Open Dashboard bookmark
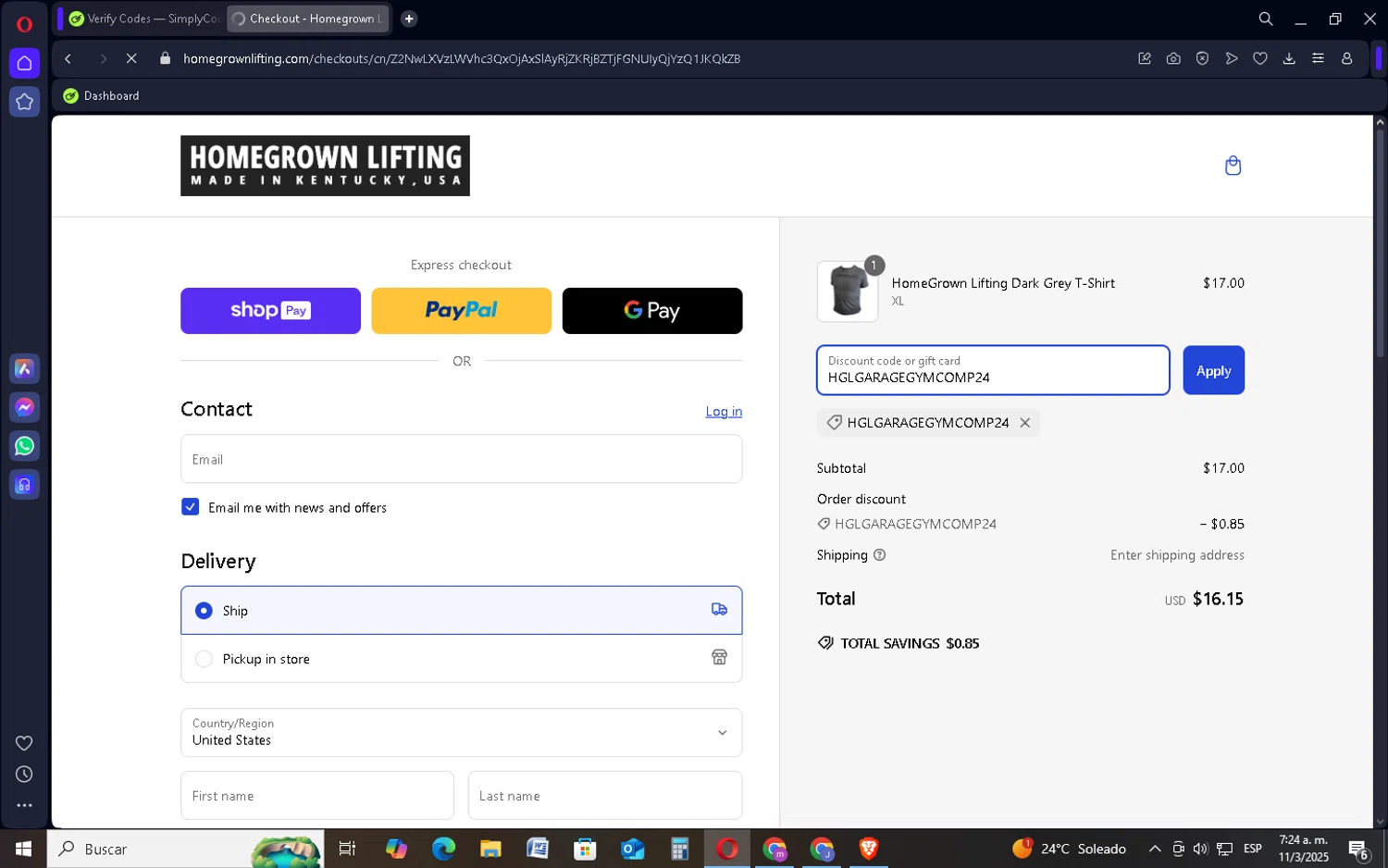The height and width of the screenshot is (868, 1388). coord(102,96)
